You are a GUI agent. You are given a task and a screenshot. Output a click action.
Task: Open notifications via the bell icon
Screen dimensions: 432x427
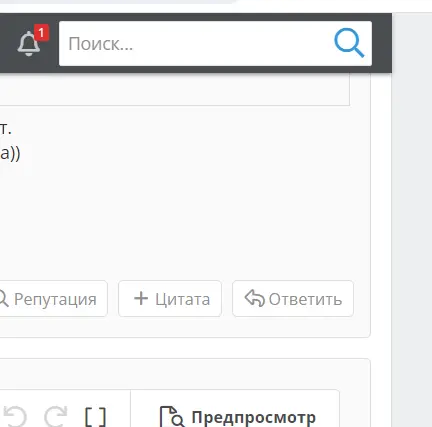[29, 44]
